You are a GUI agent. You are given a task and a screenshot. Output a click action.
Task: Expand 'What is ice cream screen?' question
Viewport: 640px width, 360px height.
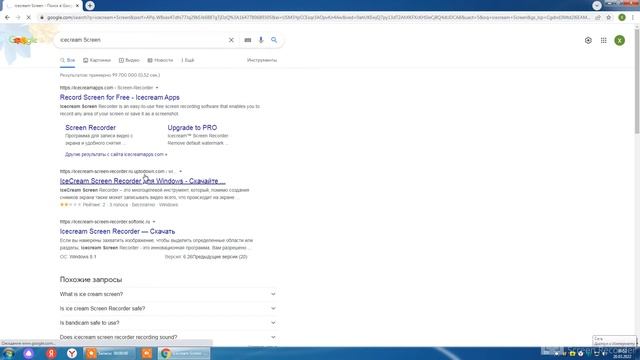(x=168, y=294)
